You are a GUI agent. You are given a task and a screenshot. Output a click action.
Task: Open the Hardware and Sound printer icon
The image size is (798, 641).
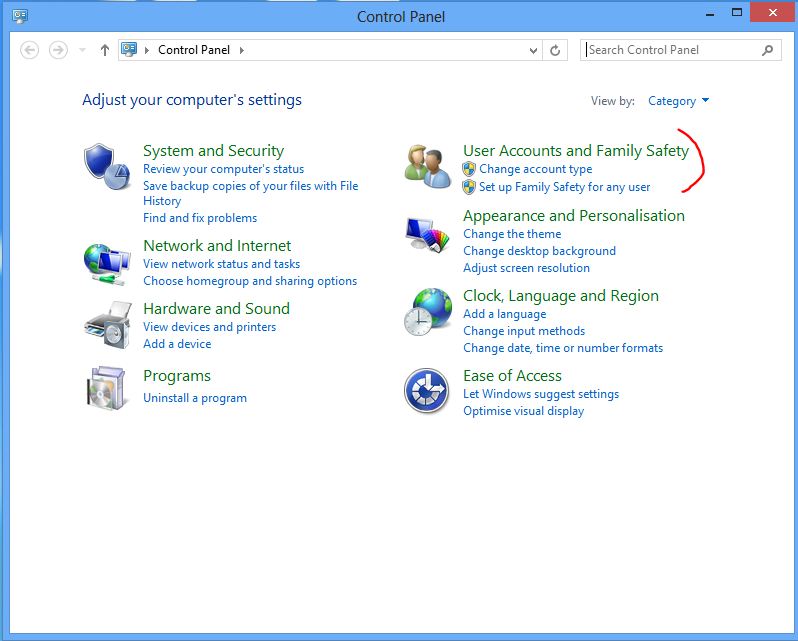pyautogui.click(x=108, y=325)
